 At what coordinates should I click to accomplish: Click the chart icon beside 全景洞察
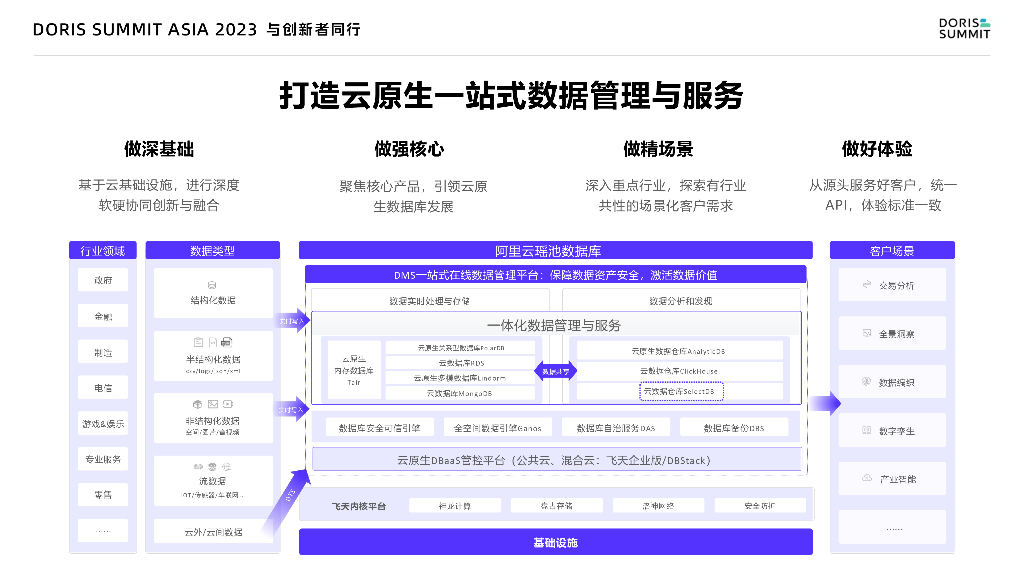(867, 333)
